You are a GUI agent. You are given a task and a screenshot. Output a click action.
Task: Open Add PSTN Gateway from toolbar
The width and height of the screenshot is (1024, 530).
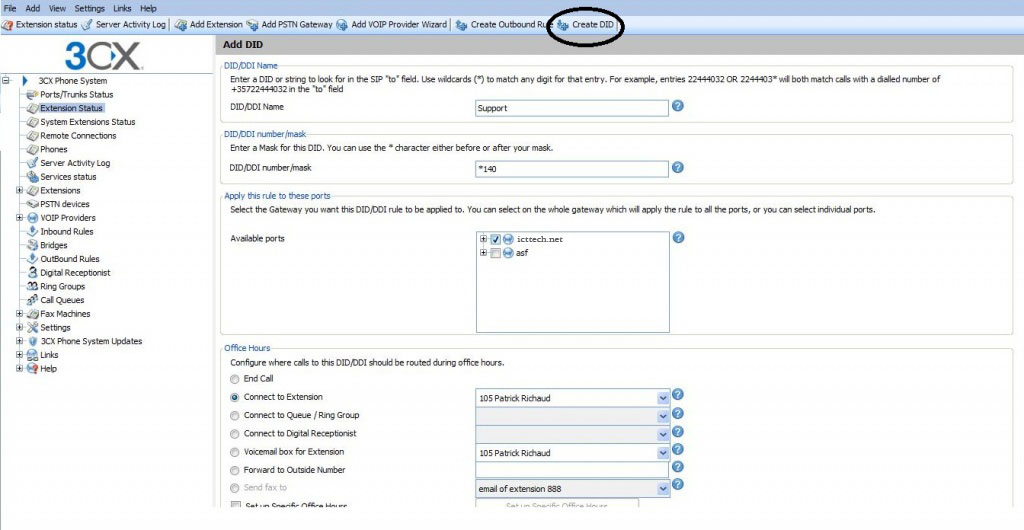(x=289, y=24)
